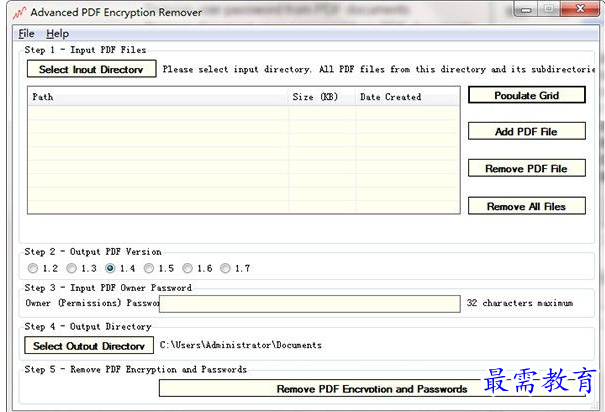
Task: Minimize the Advanced PDF Encryption Remover window
Action: (526, 9)
